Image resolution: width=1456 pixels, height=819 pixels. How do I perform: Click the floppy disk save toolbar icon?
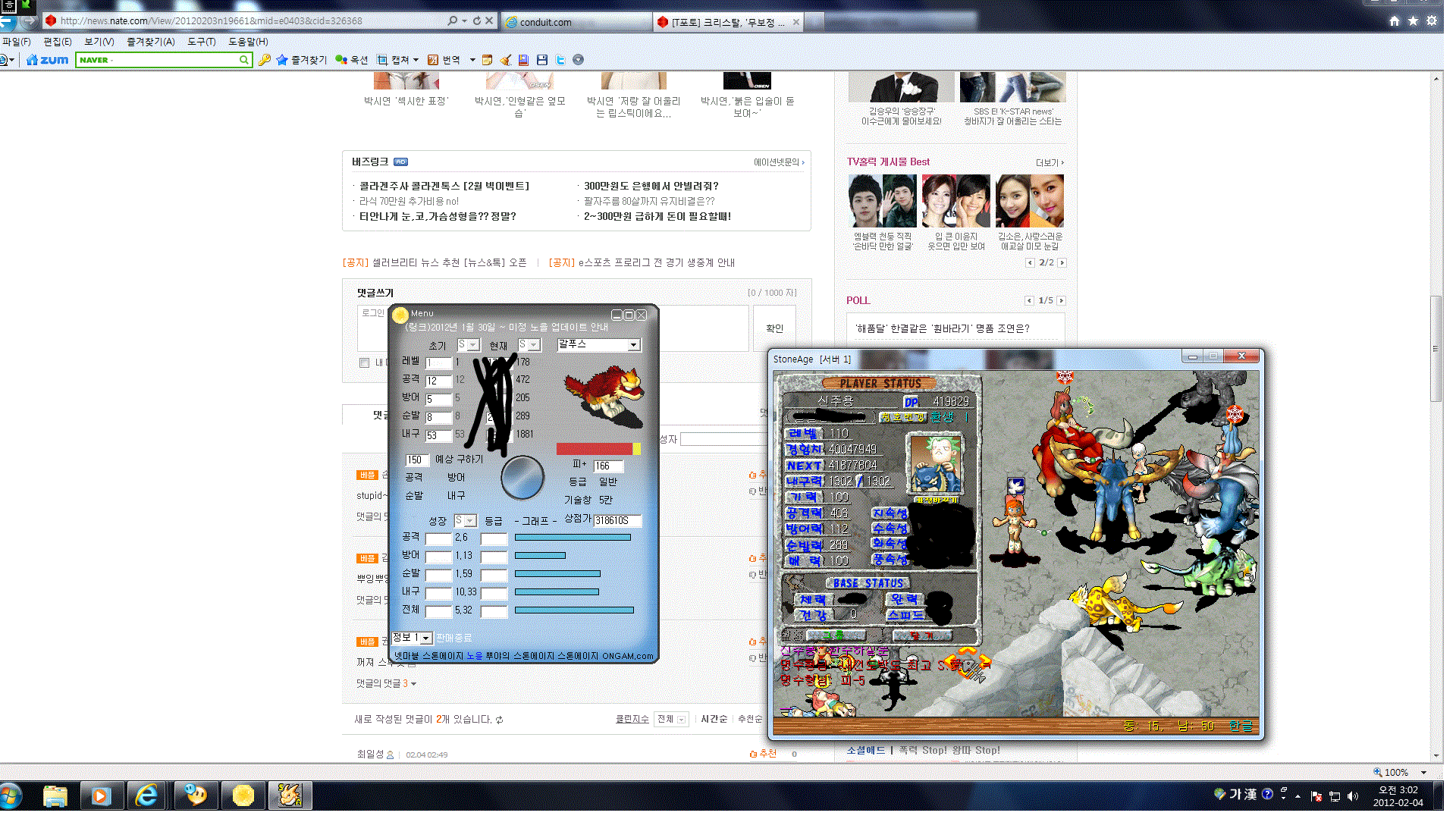tap(542, 60)
